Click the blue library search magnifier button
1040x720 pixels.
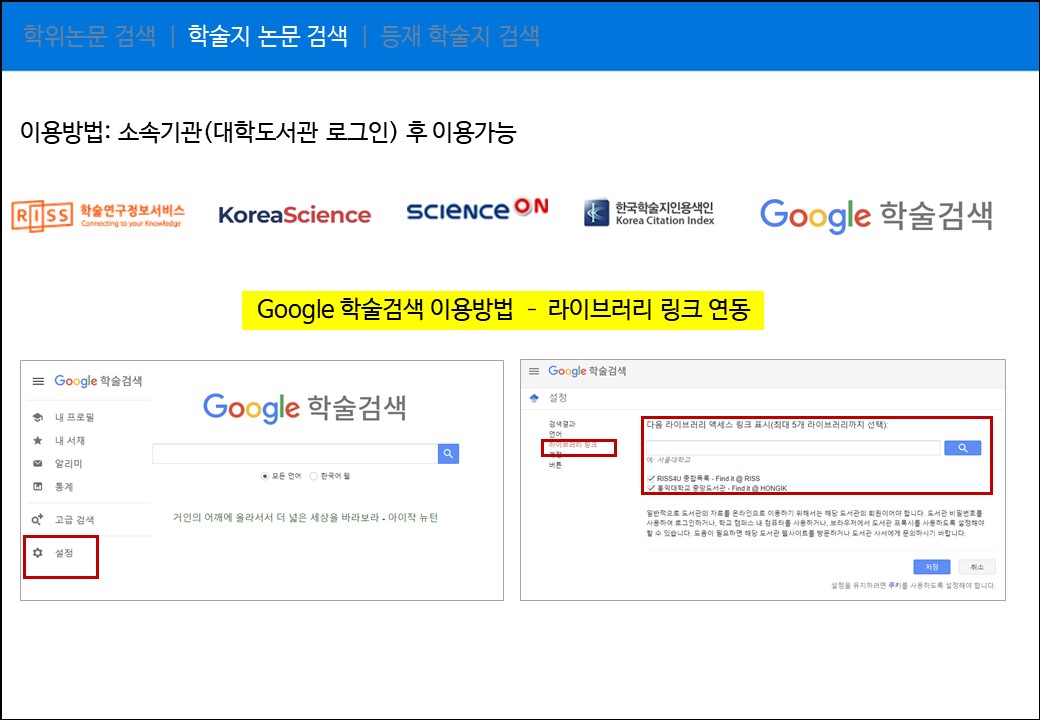click(x=962, y=448)
